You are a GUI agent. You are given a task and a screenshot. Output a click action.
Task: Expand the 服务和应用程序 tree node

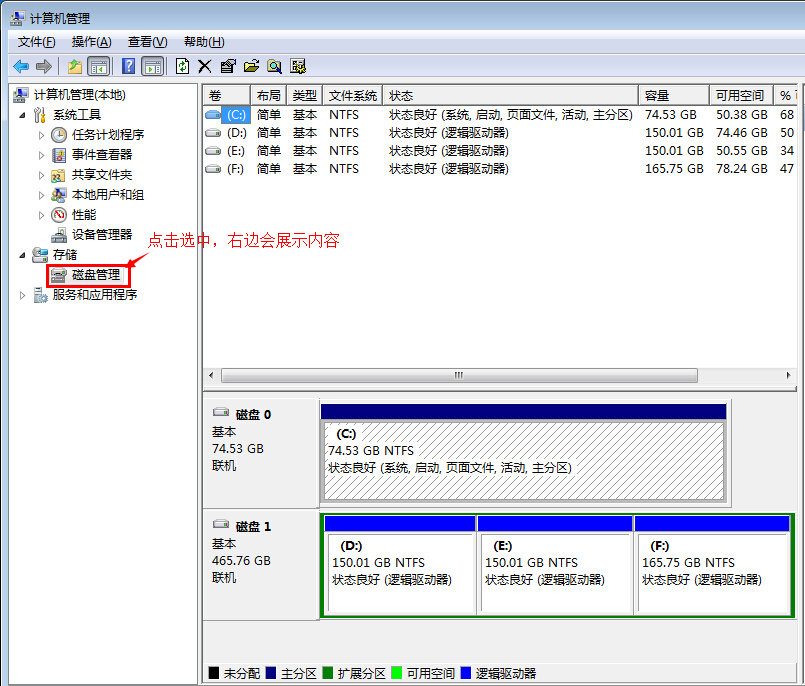pyautogui.click(x=23, y=295)
